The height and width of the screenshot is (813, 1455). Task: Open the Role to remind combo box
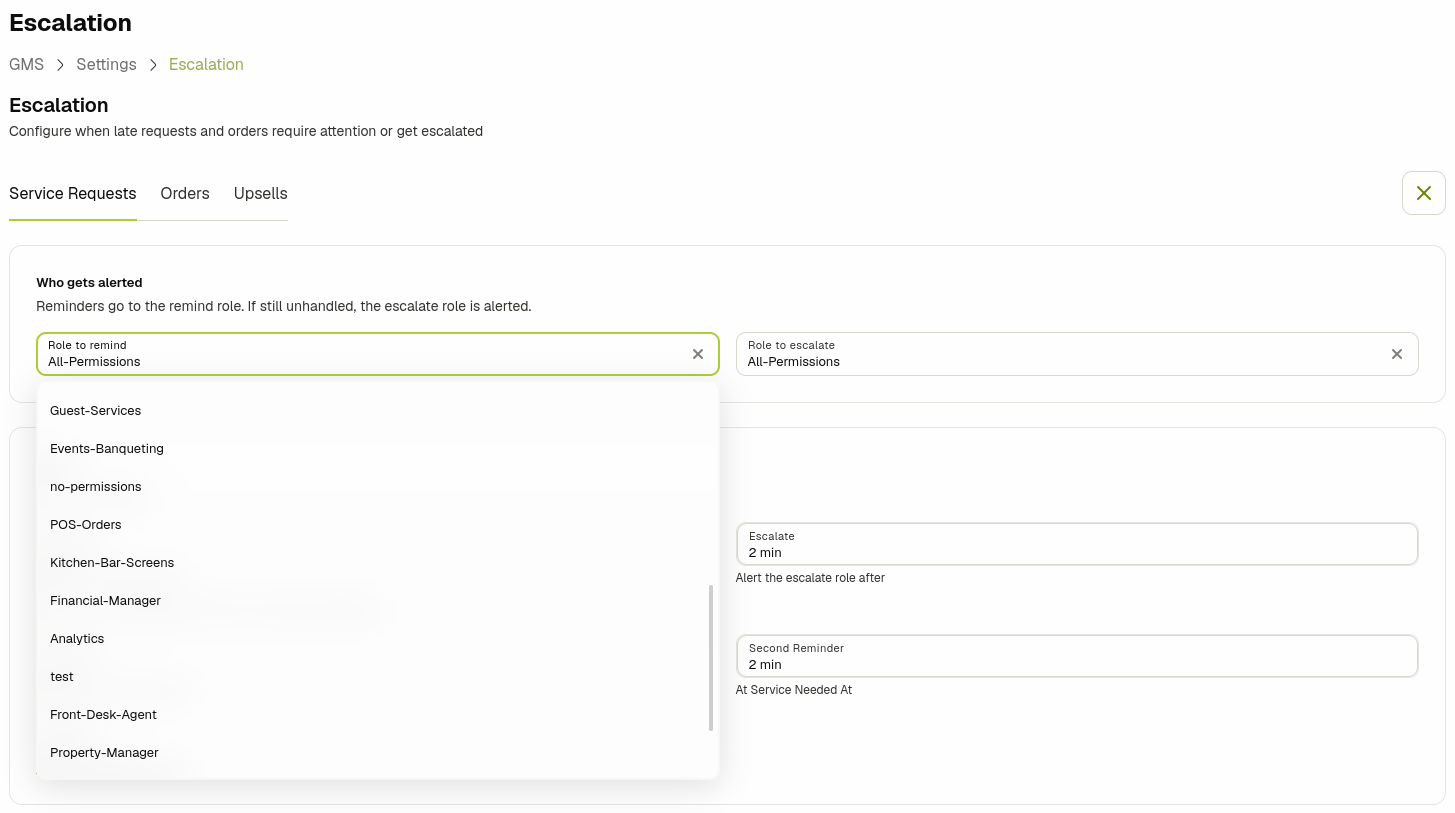pyautogui.click(x=378, y=354)
